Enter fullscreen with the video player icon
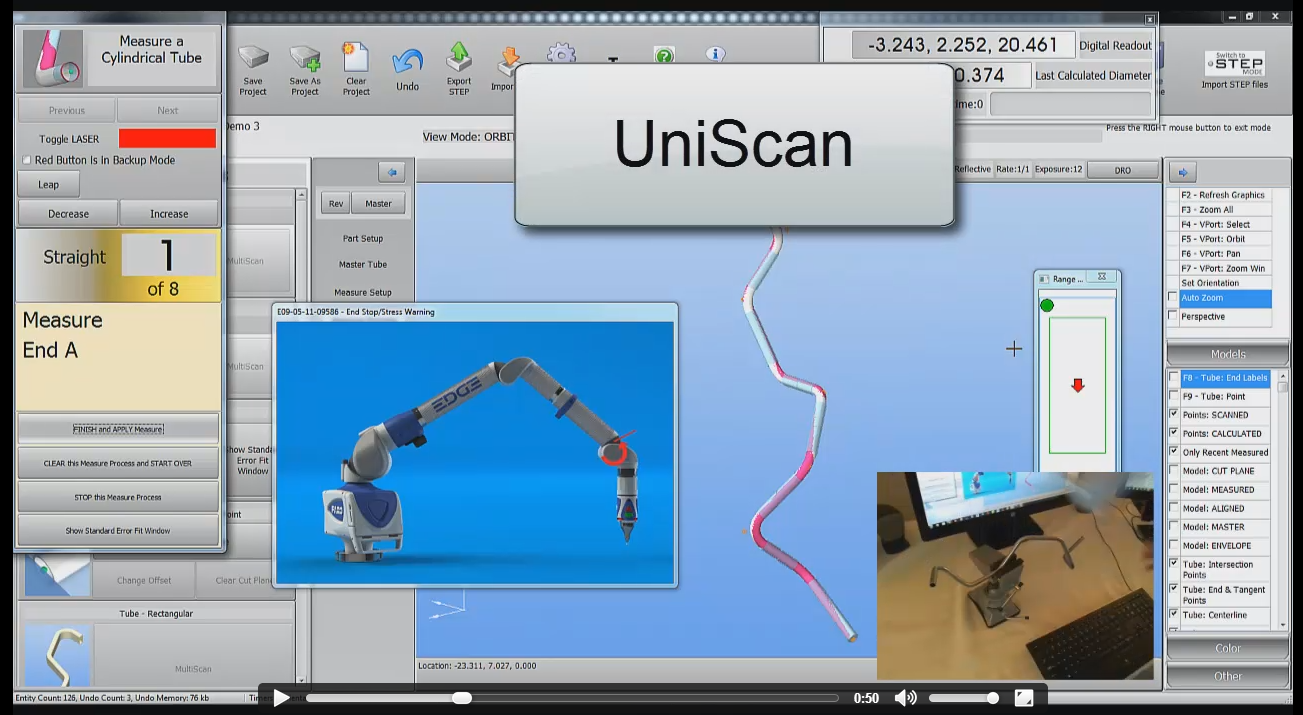This screenshot has height=715, width=1303. point(1024,698)
